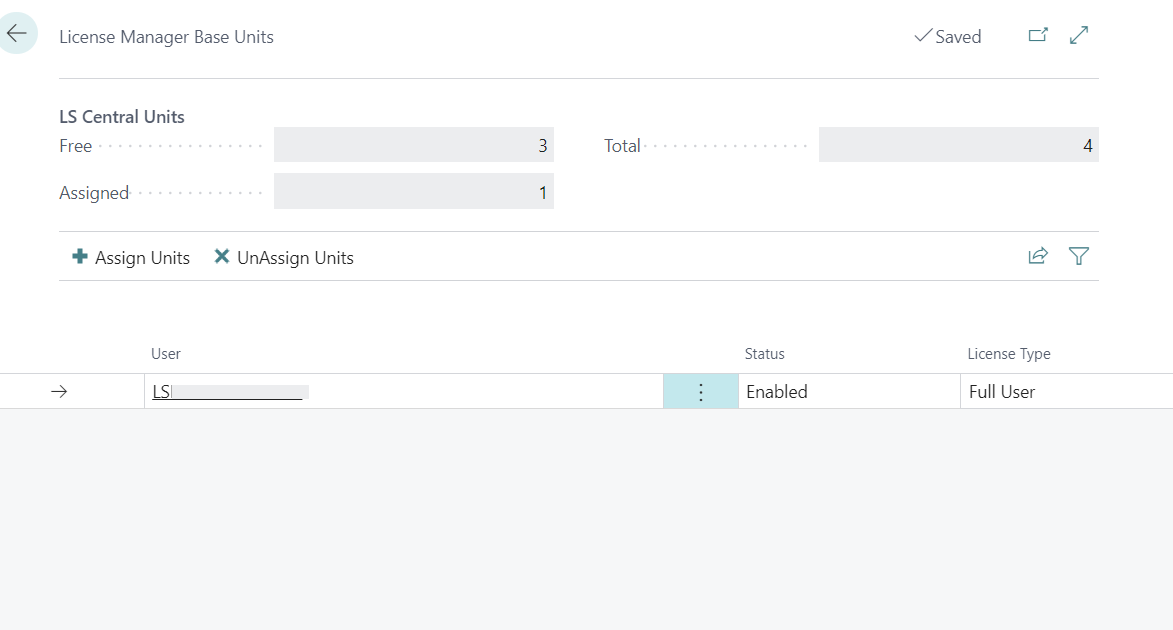Click the Free units field
Screen dimensions: 1173x630
tap(413, 145)
